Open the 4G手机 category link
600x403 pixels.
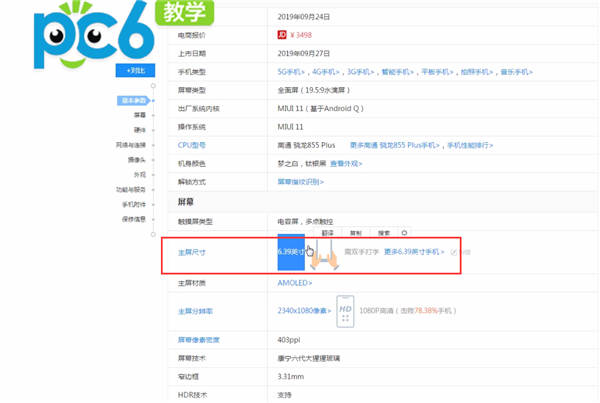point(326,72)
